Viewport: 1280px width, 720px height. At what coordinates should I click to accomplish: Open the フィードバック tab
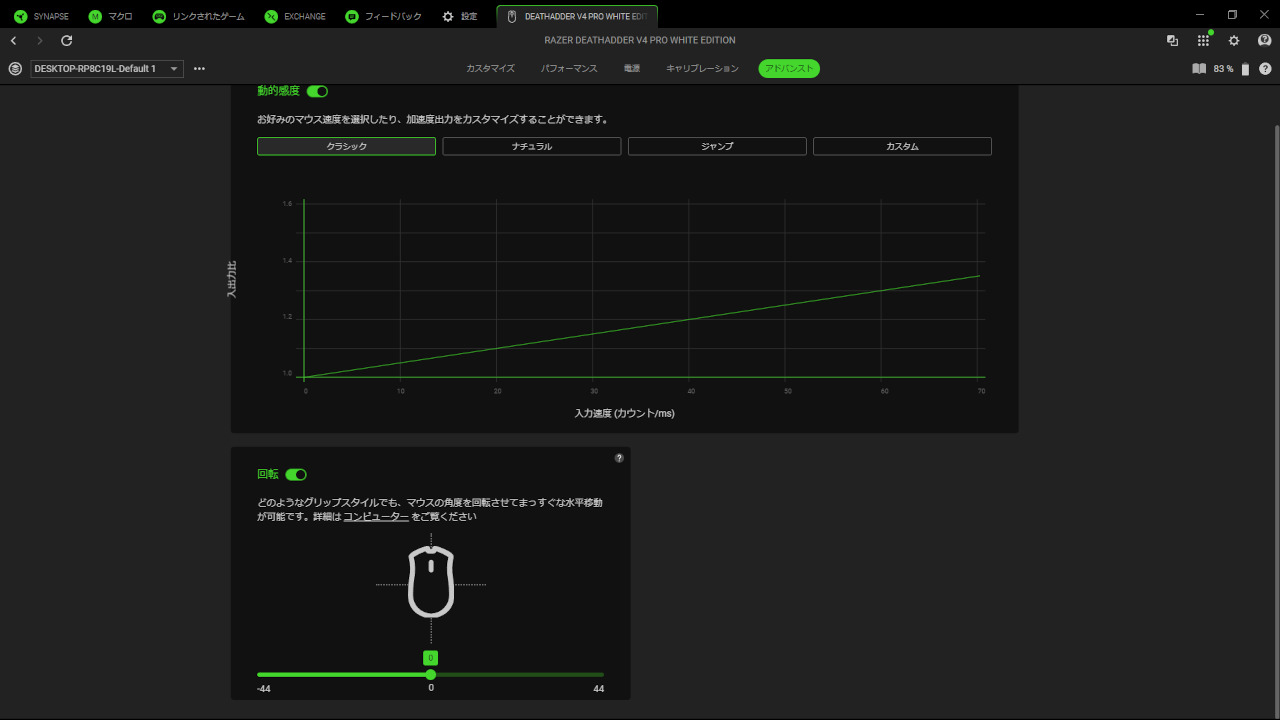tap(383, 16)
